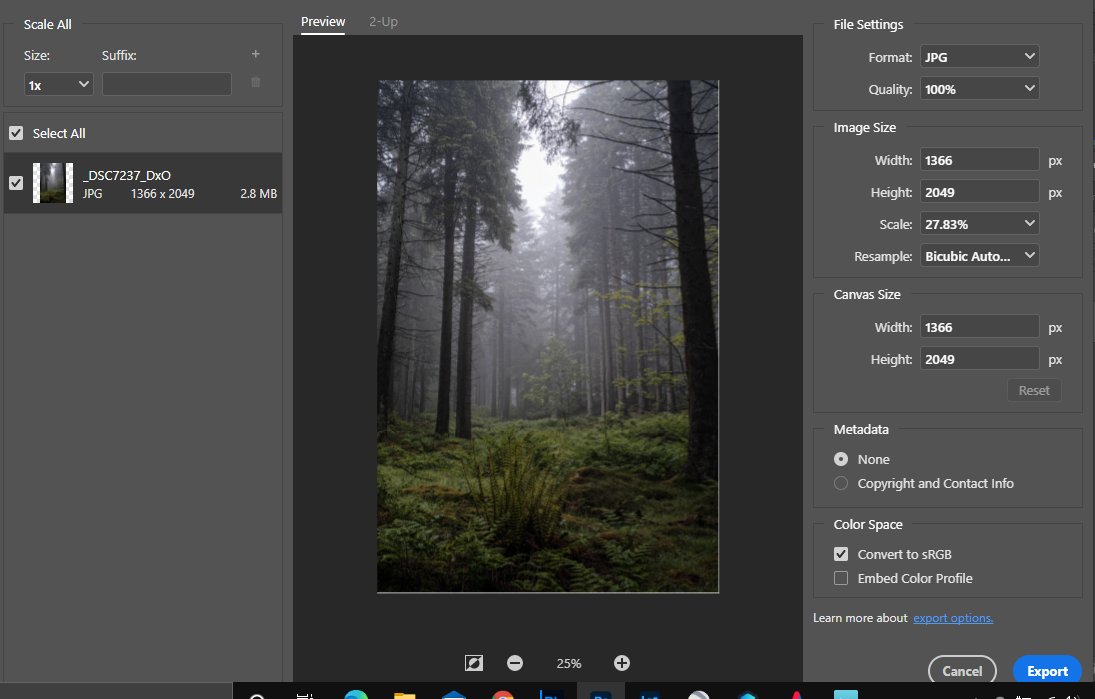Expand the Quality dropdown at 100%
1095x699 pixels.
point(979,89)
